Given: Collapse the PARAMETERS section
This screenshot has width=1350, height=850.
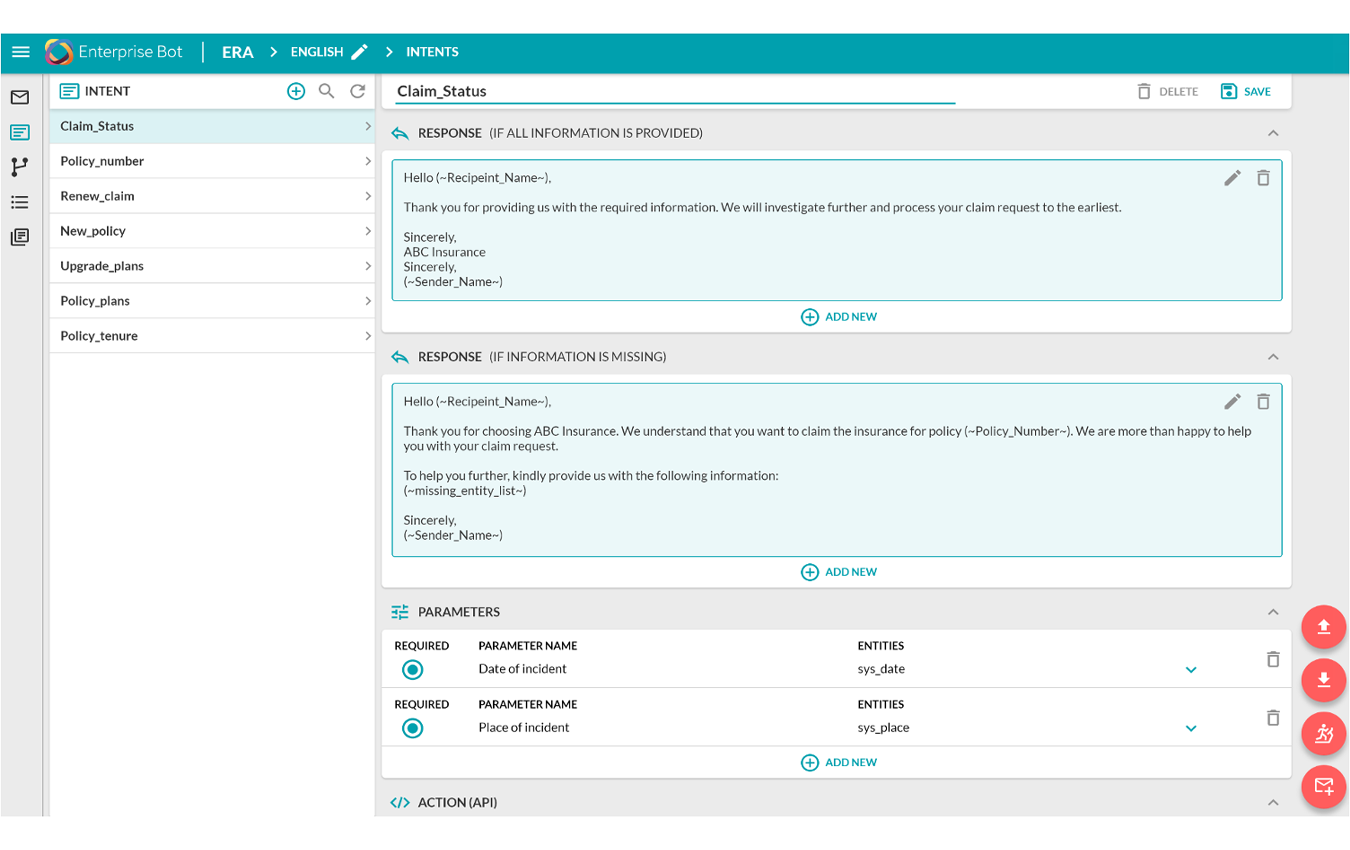Looking at the screenshot, I should coord(1273,611).
